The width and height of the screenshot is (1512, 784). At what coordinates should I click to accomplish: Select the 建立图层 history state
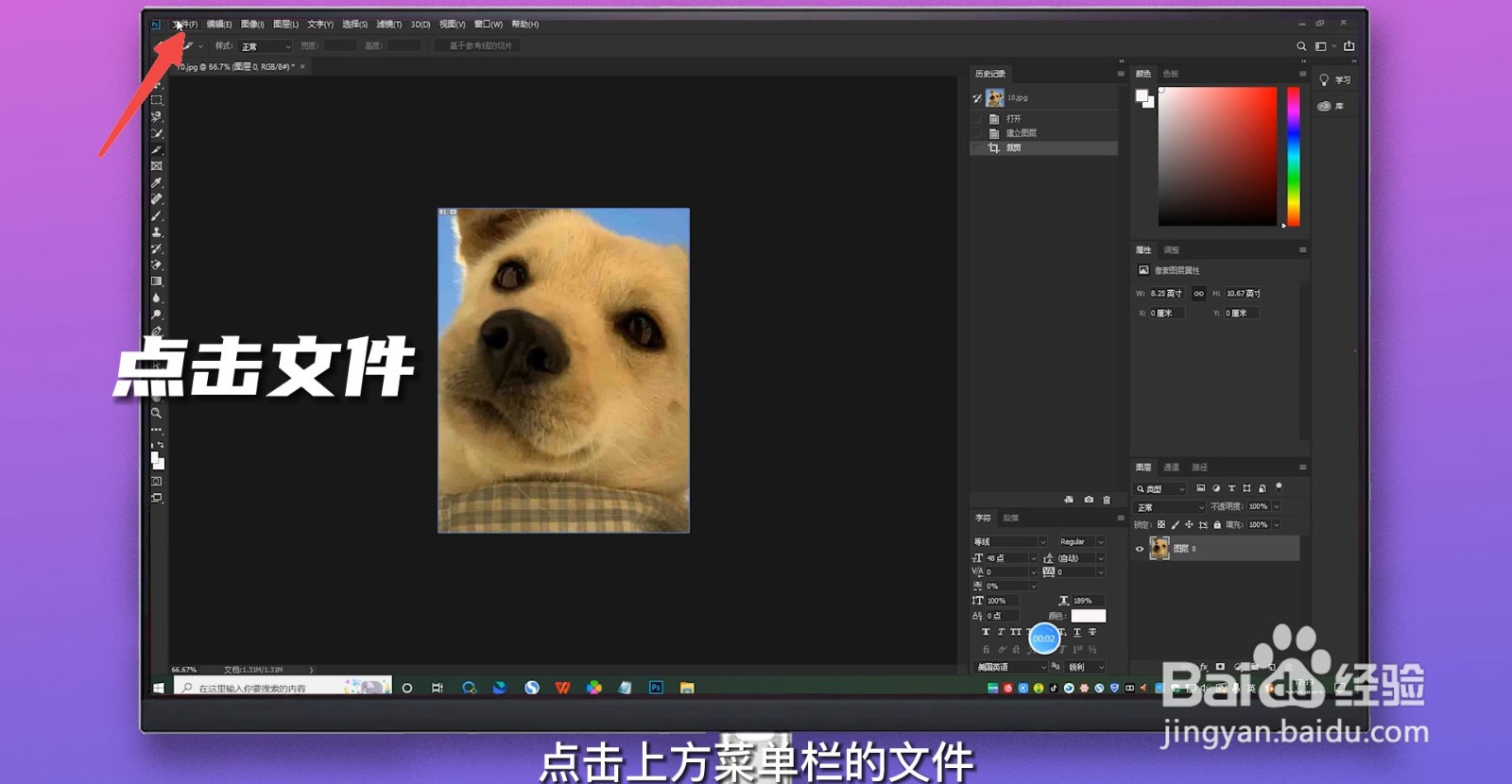pos(1044,133)
